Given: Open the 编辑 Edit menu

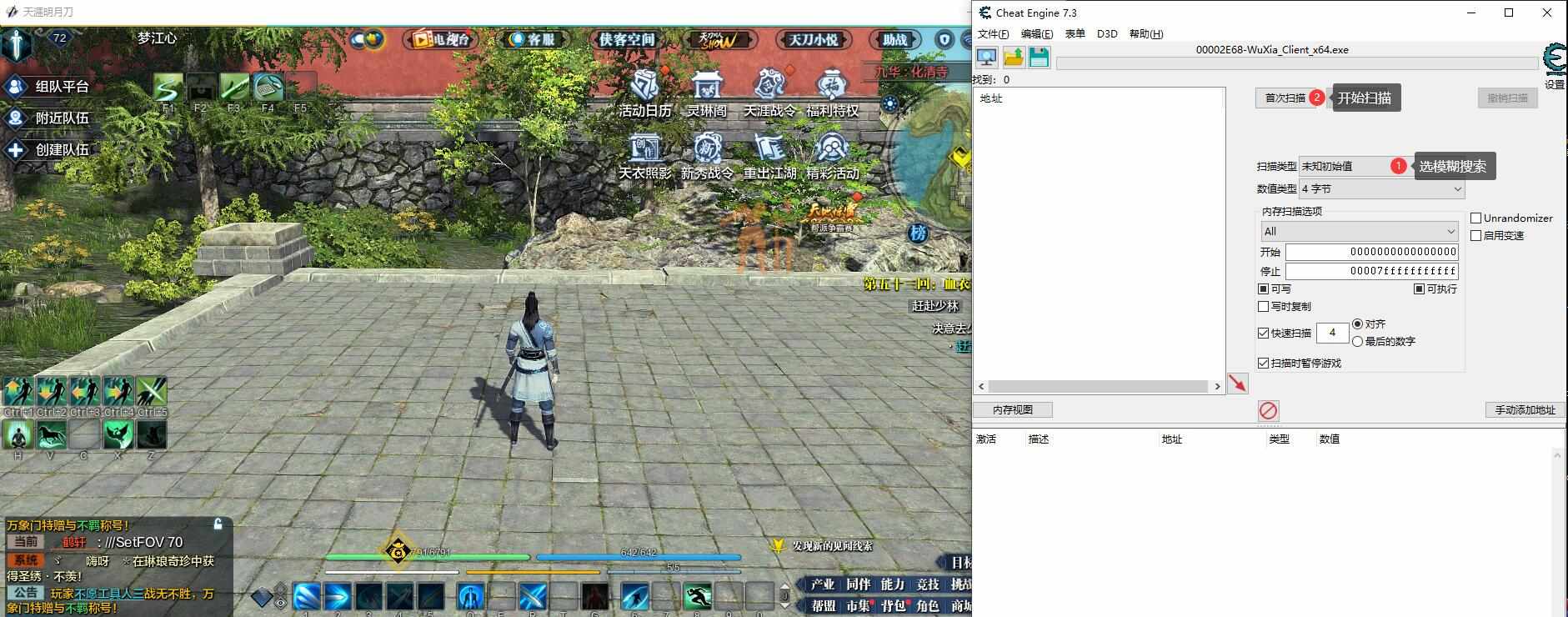Looking at the screenshot, I should [x=1036, y=34].
